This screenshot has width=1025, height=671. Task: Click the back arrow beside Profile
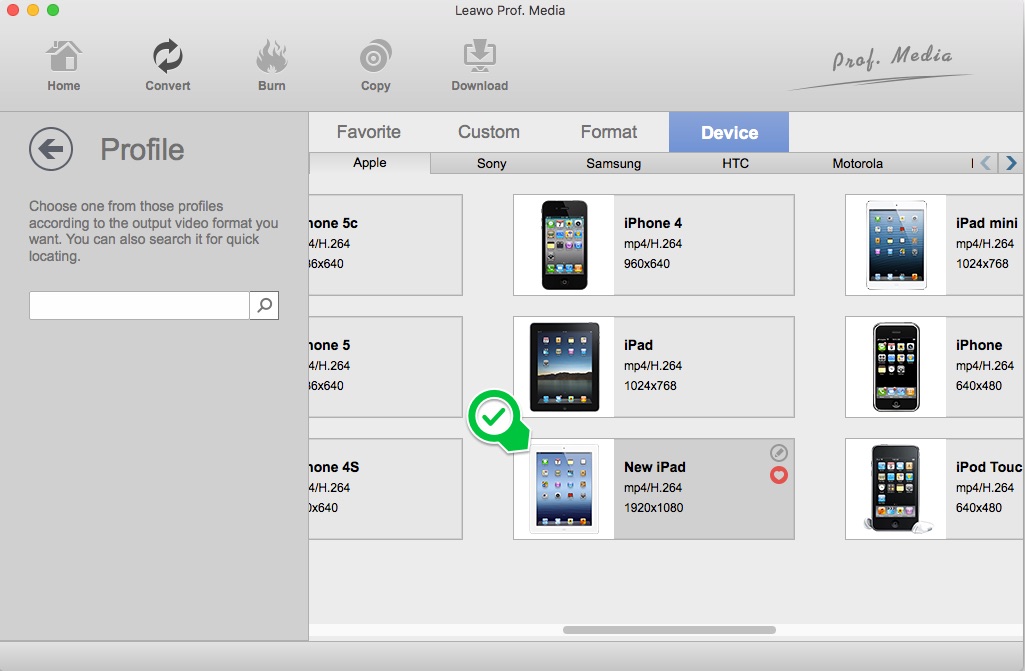click(x=51, y=149)
